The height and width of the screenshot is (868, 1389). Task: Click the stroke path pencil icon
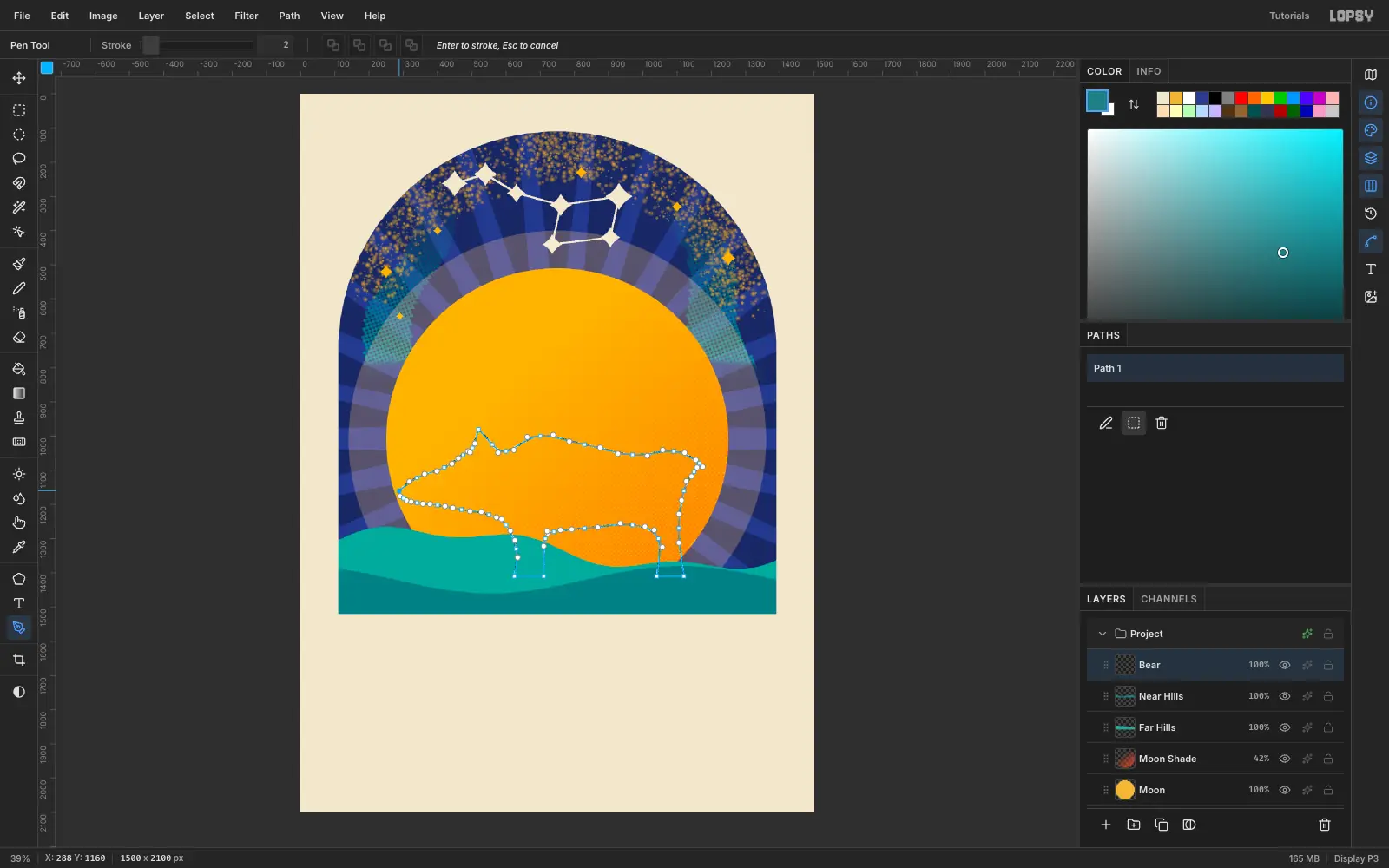(1106, 423)
